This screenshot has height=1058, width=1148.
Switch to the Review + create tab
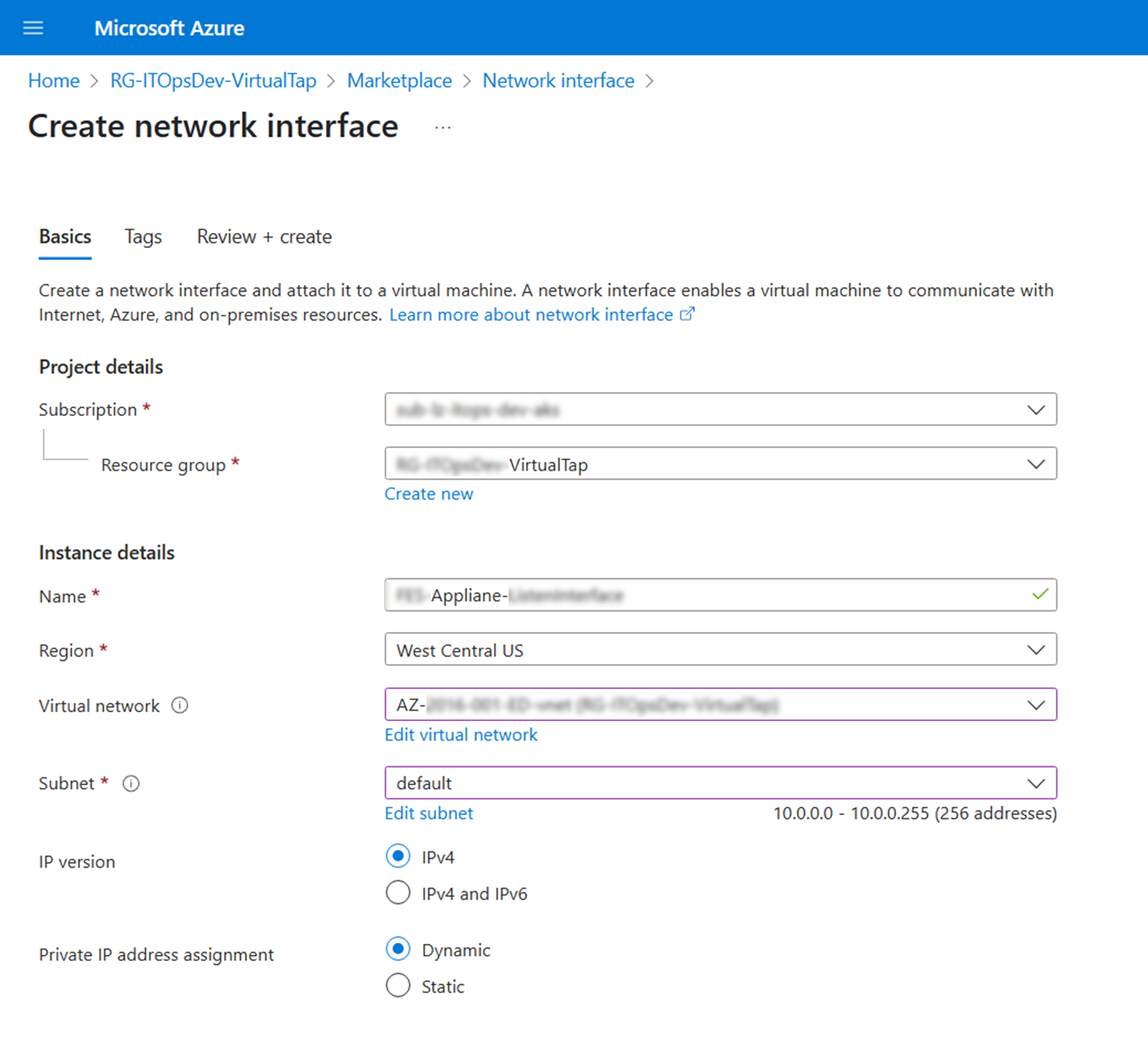click(264, 237)
